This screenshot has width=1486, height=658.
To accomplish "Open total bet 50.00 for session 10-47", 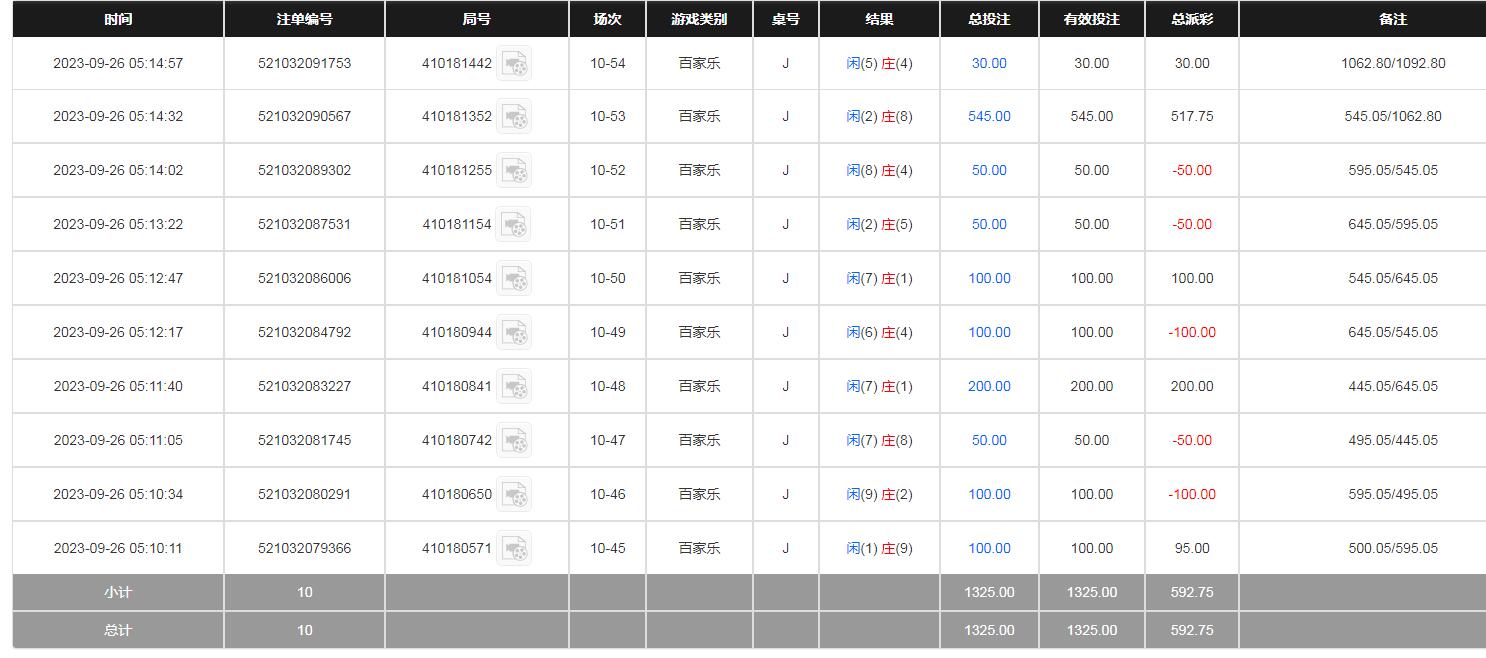I will 989,440.
